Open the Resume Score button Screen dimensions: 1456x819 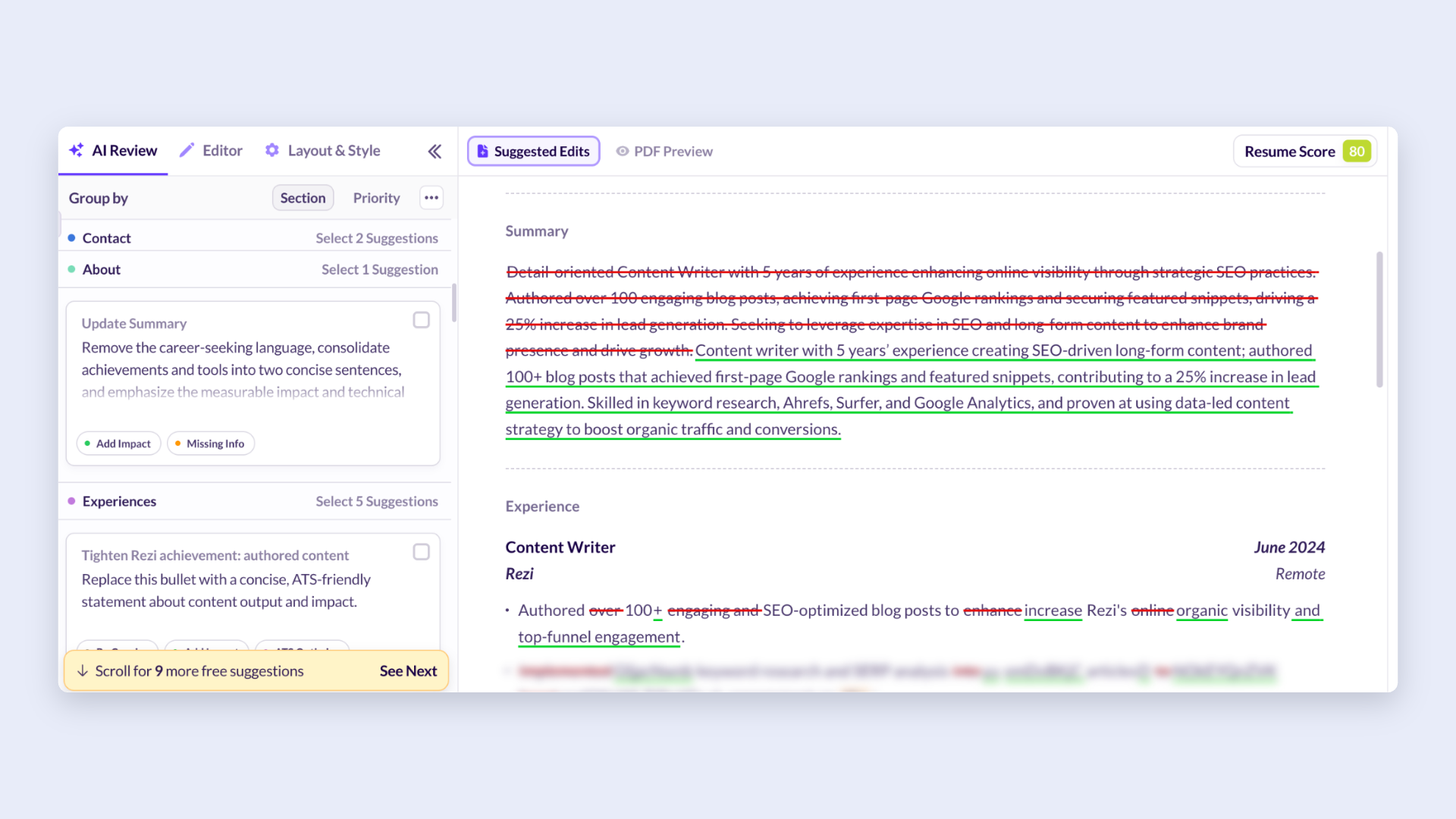pyautogui.click(x=1304, y=152)
